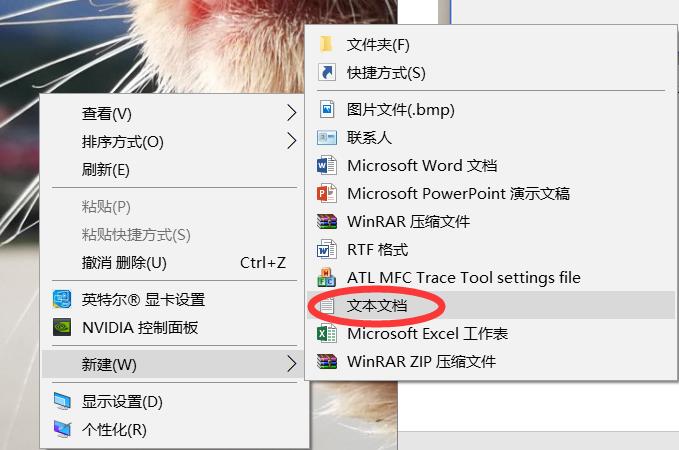The height and width of the screenshot is (450, 679).
Task: Click the contact card icon beside 联系人
Action: (327, 138)
